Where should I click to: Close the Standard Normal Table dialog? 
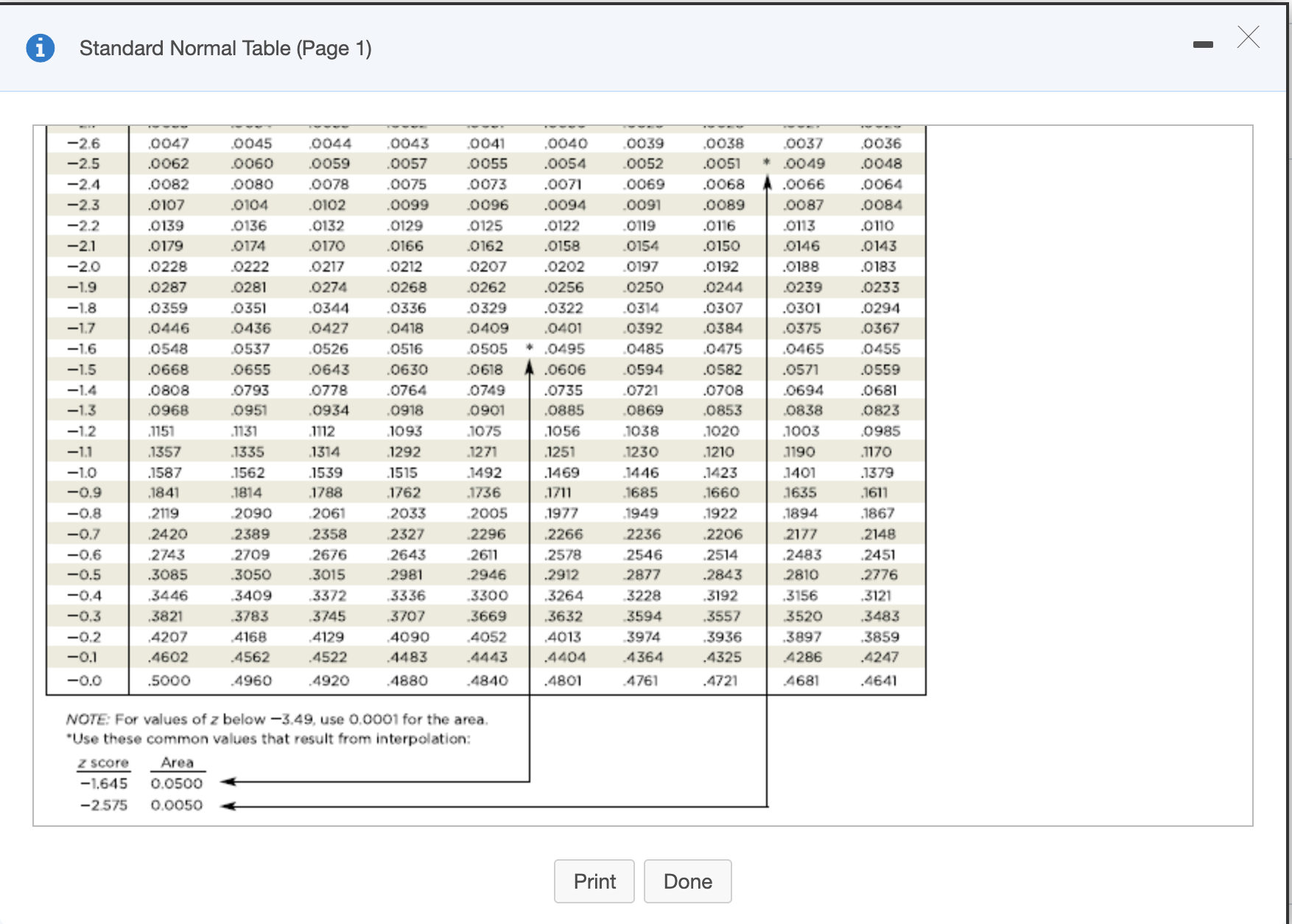(1249, 37)
